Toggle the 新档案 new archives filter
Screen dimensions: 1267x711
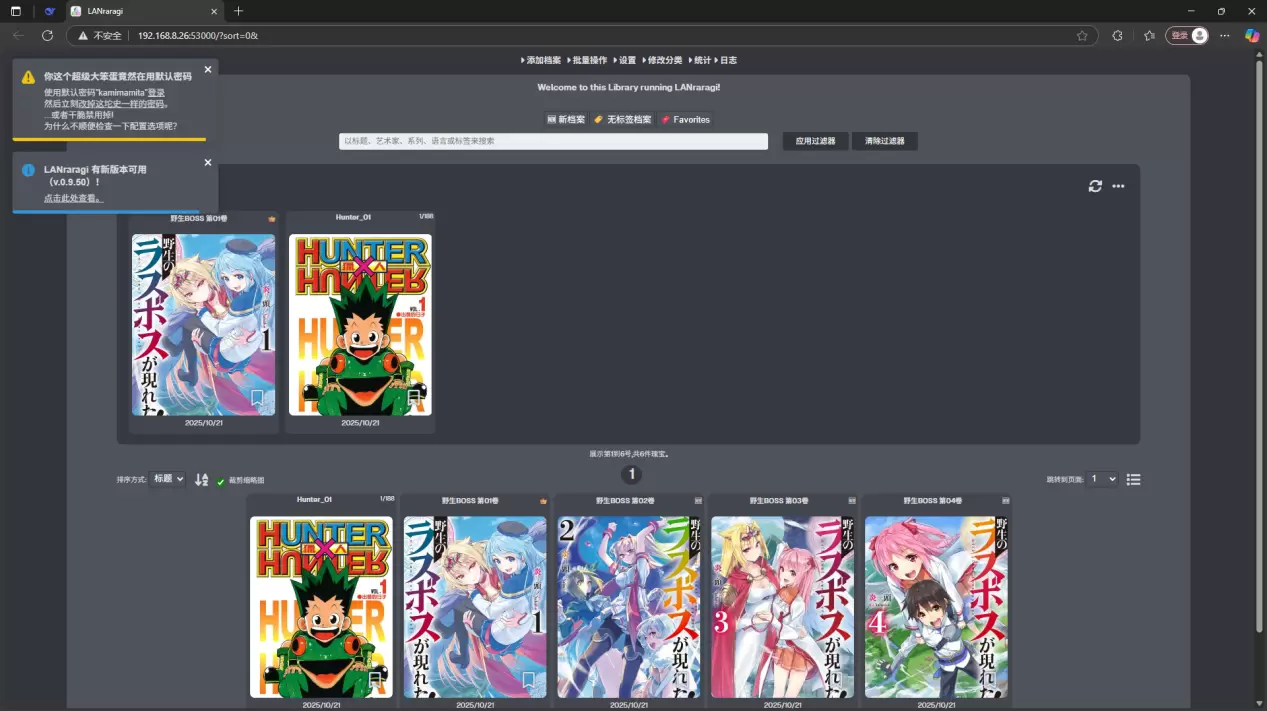pyautogui.click(x=566, y=119)
